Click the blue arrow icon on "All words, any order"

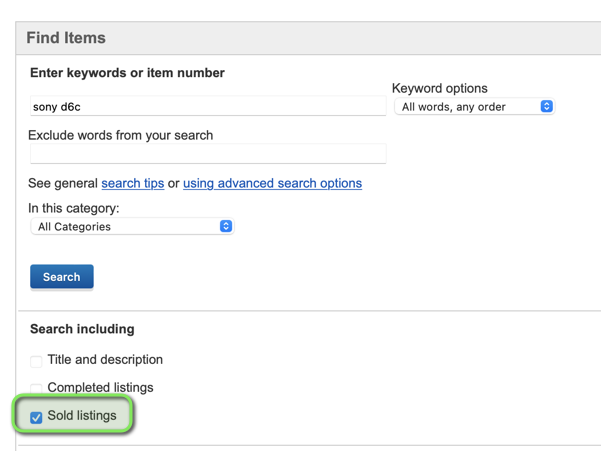click(x=546, y=107)
